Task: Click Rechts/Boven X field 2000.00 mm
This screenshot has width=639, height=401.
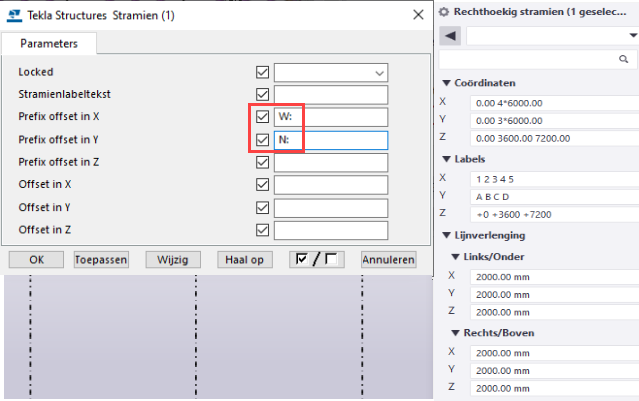Action: [555, 353]
